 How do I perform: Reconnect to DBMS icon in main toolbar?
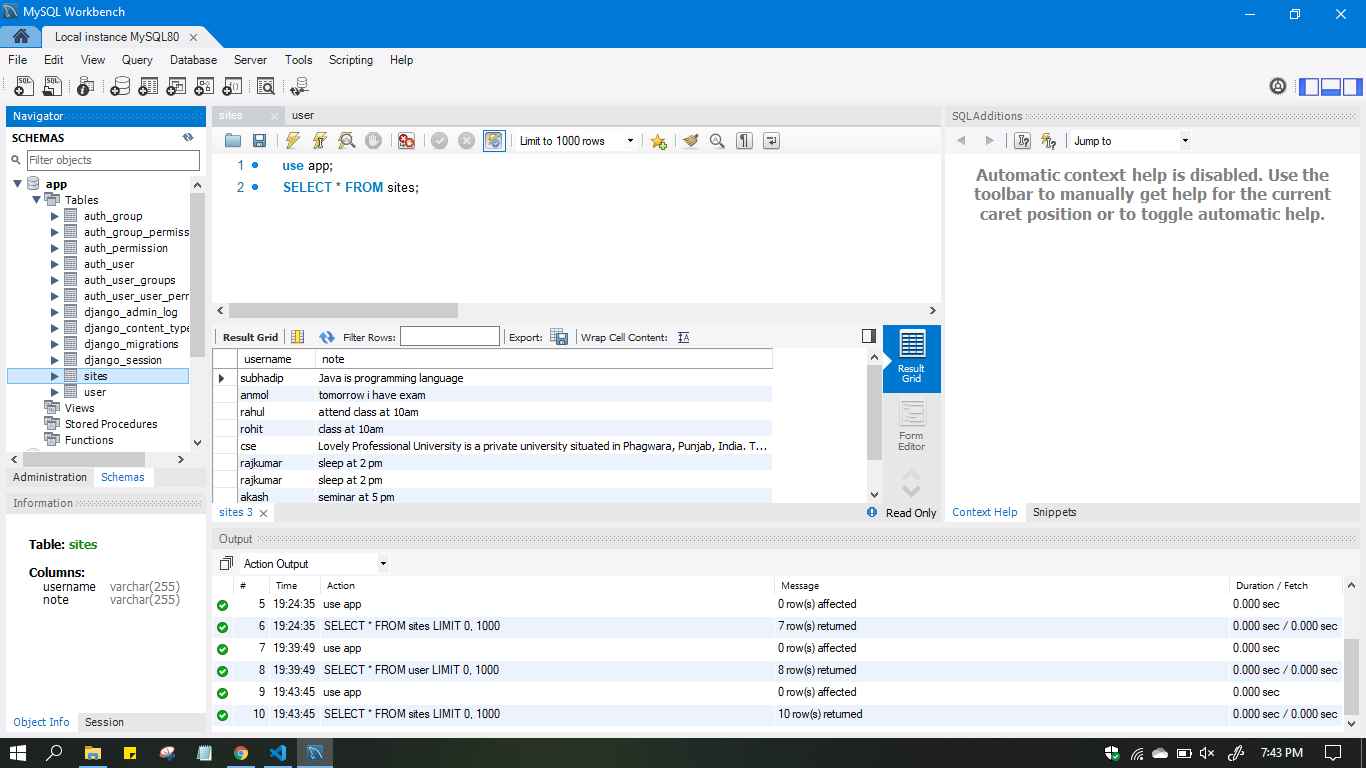click(298, 86)
